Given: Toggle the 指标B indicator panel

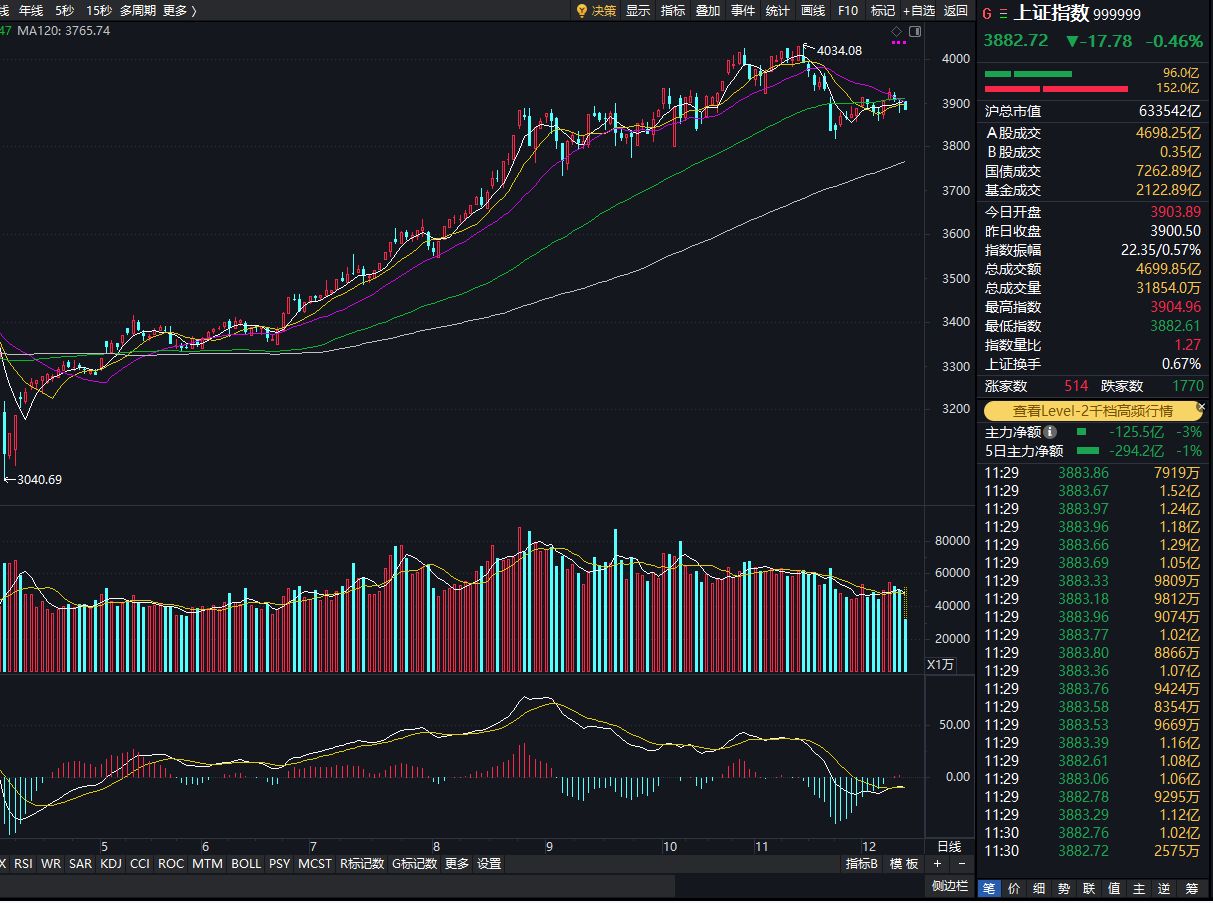Looking at the screenshot, I should tap(861, 863).
